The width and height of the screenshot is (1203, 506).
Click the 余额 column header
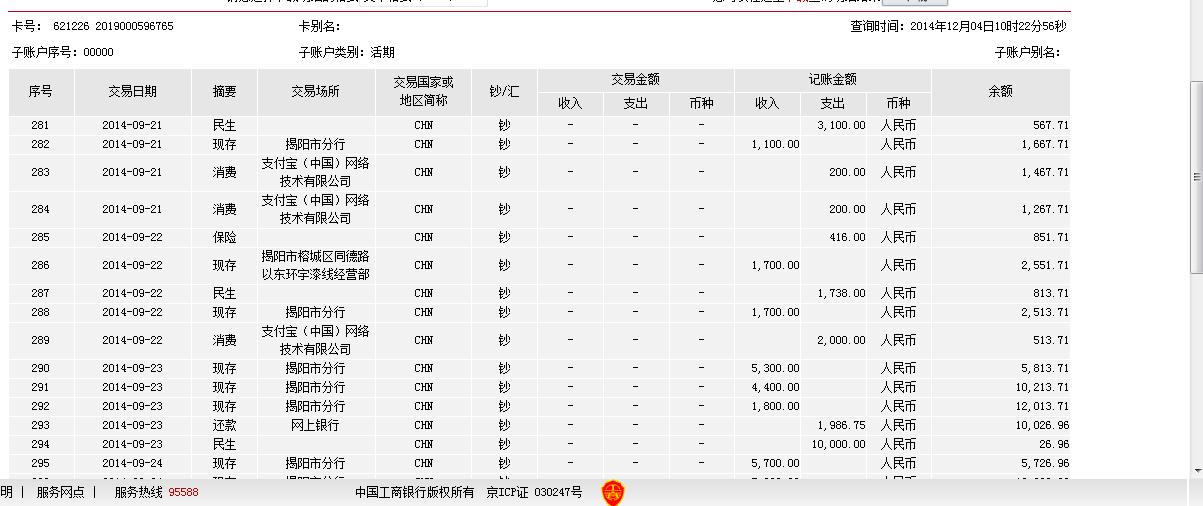click(1000, 91)
